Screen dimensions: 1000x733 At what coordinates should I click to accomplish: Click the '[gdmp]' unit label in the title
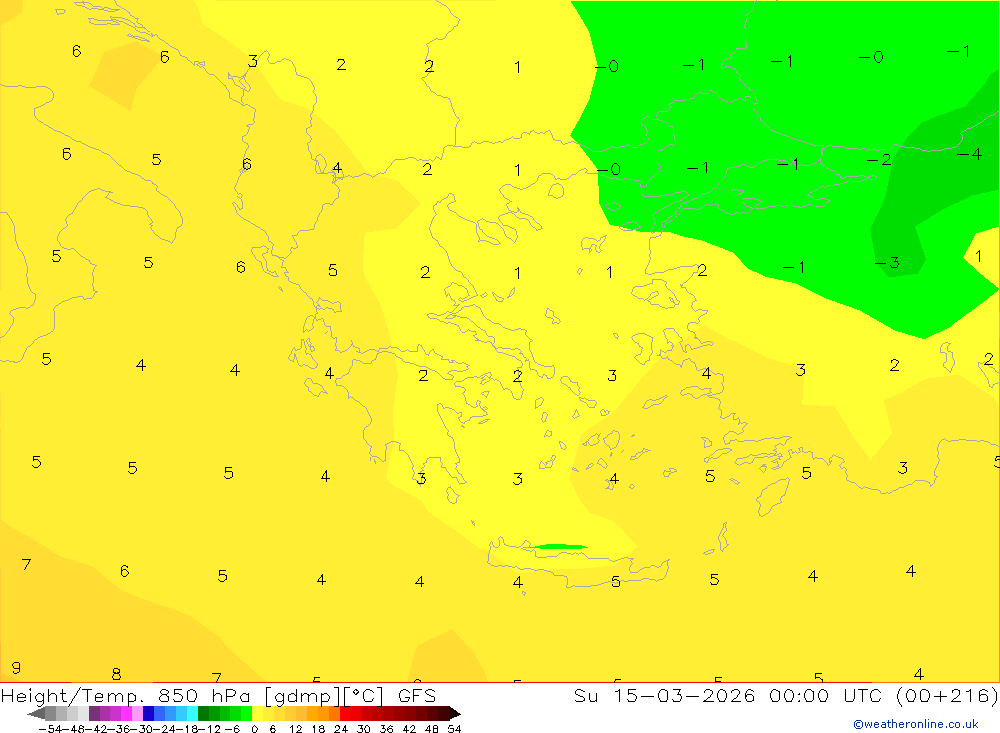pos(300,697)
